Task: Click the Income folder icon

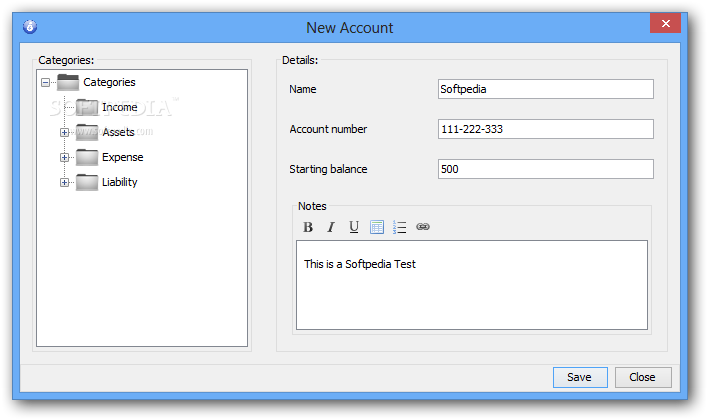Action: (87, 107)
